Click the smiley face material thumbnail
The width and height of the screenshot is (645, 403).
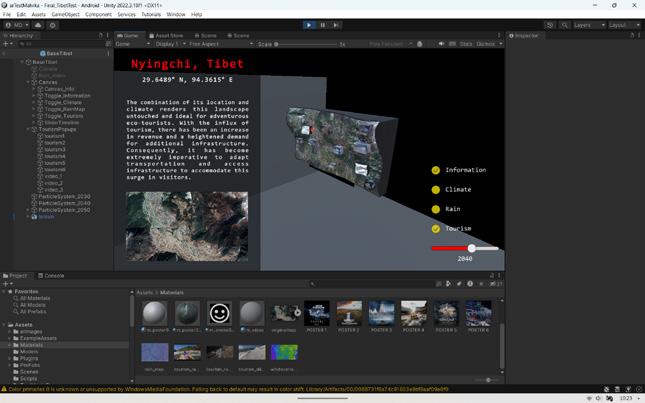click(220, 313)
